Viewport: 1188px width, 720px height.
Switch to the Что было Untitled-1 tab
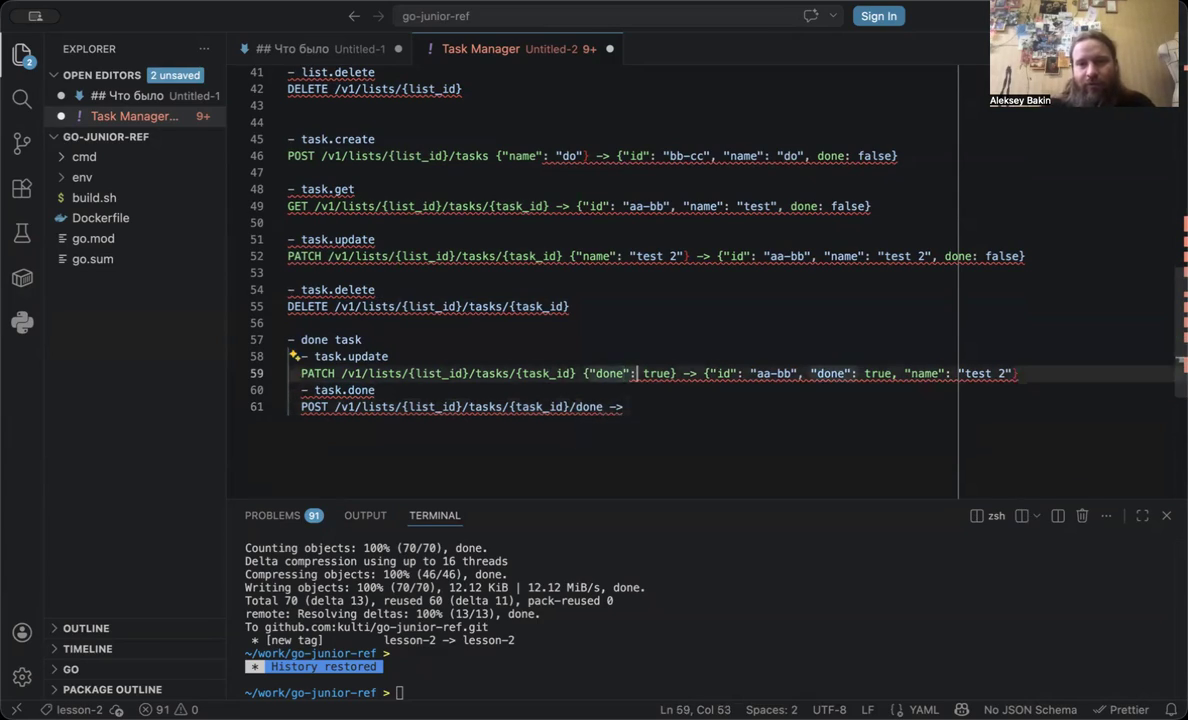tap(320, 49)
